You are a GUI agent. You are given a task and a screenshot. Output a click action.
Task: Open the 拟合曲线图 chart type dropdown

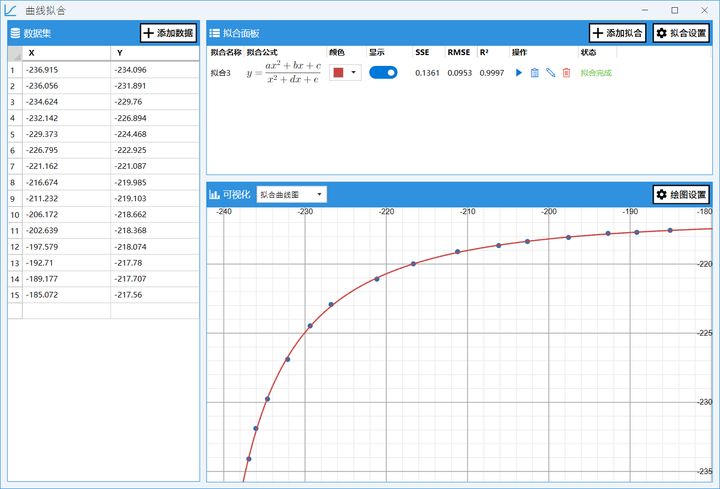292,195
